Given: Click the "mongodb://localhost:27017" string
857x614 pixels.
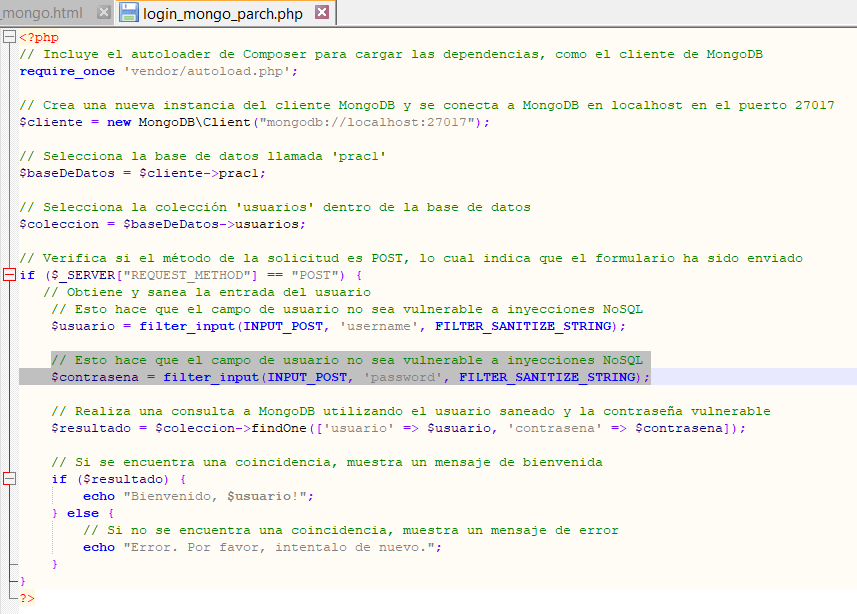Looking at the screenshot, I should click(367, 122).
